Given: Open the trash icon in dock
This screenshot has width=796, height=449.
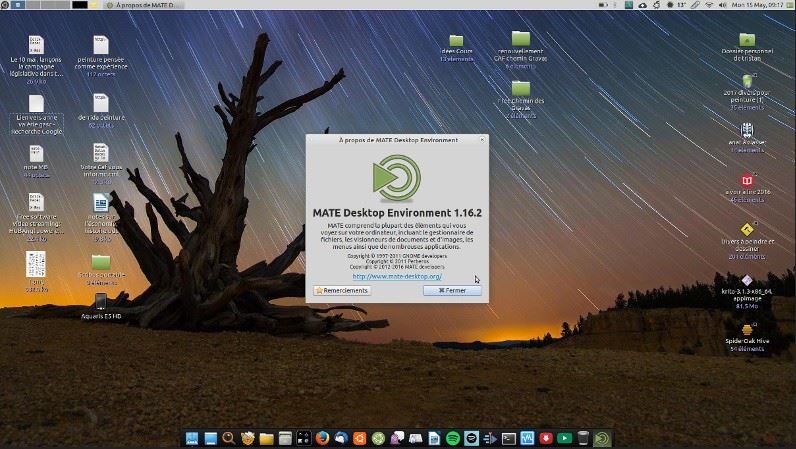Looking at the screenshot, I should (583, 438).
